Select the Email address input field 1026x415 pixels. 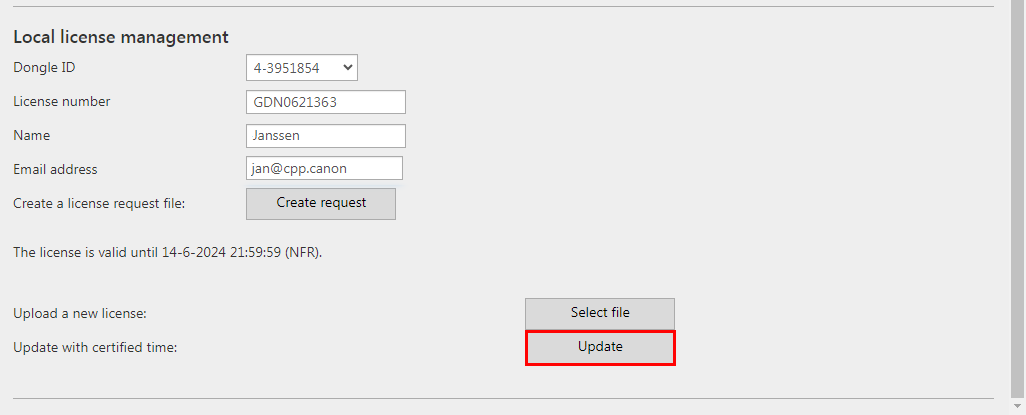[x=324, y=169]
